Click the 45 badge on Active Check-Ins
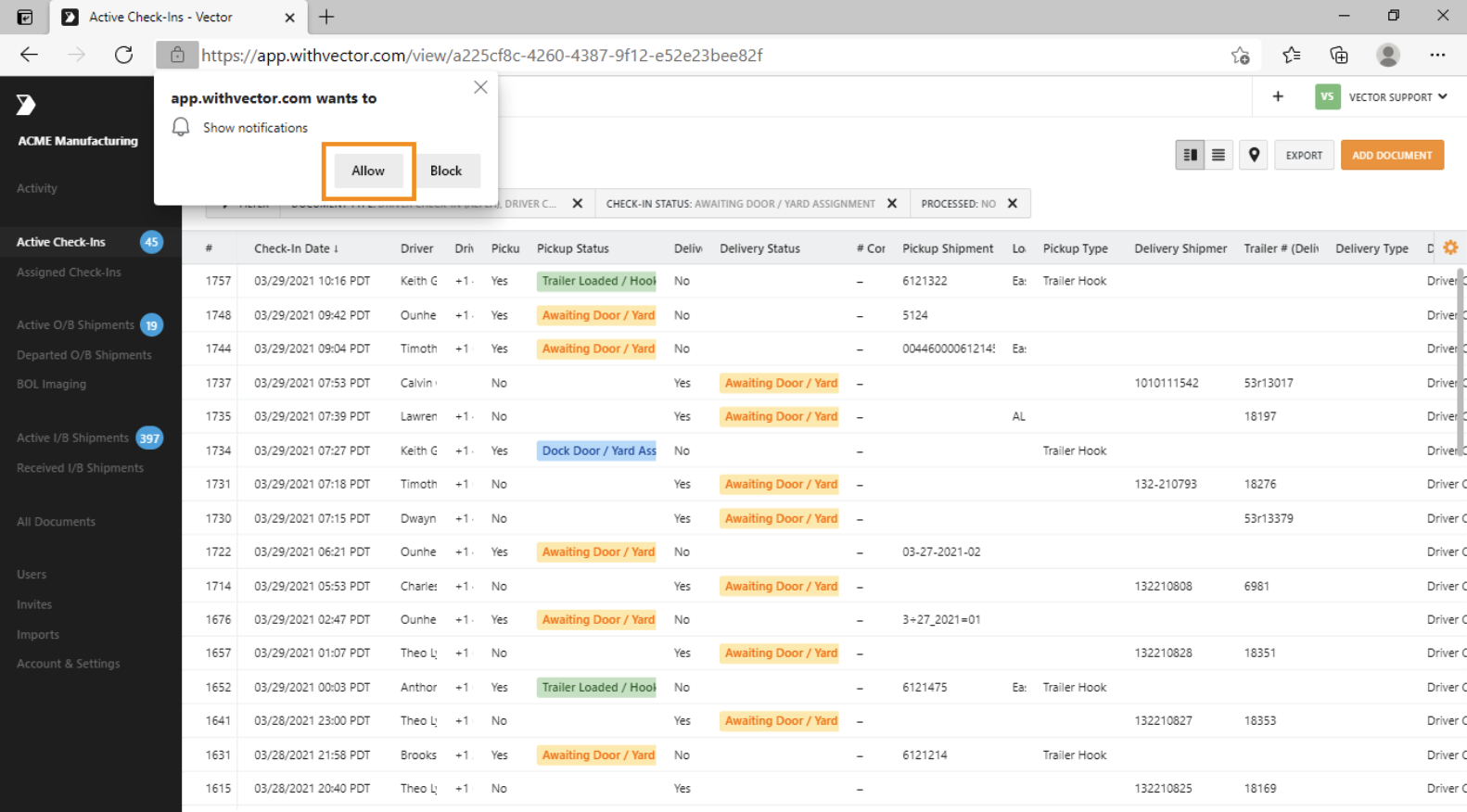Viewport: 1467px width, 812px height. point(151,242)
